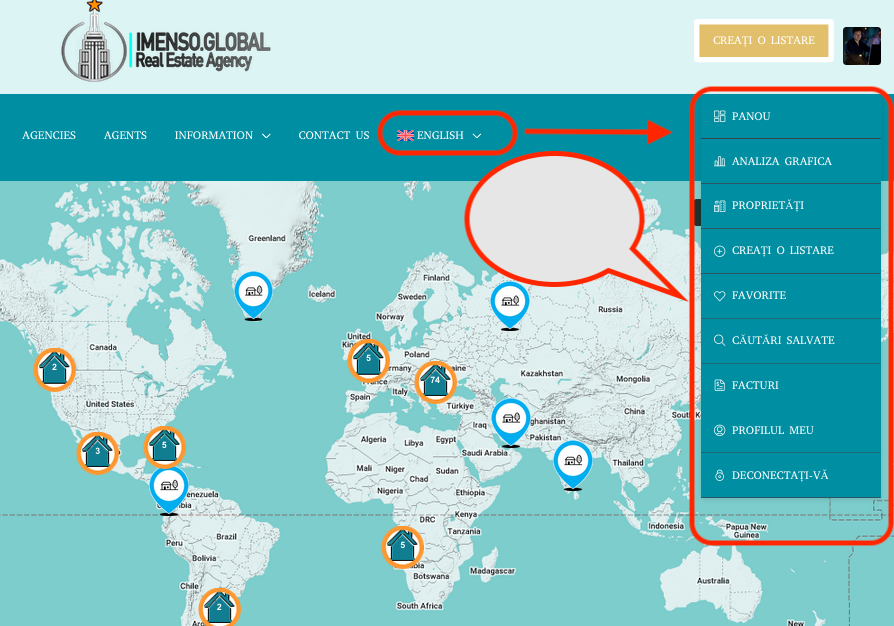
Task: Select the property pin over Russia
Action: coord(510,304)
